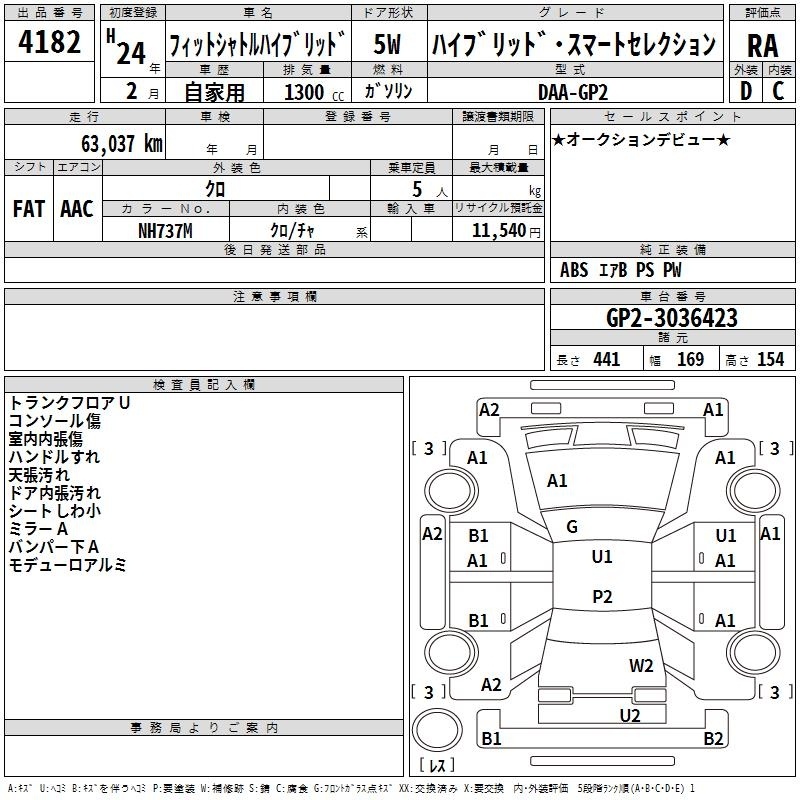Select the A1 mark on the hood
800x800 pixels.
click(557, 481)
